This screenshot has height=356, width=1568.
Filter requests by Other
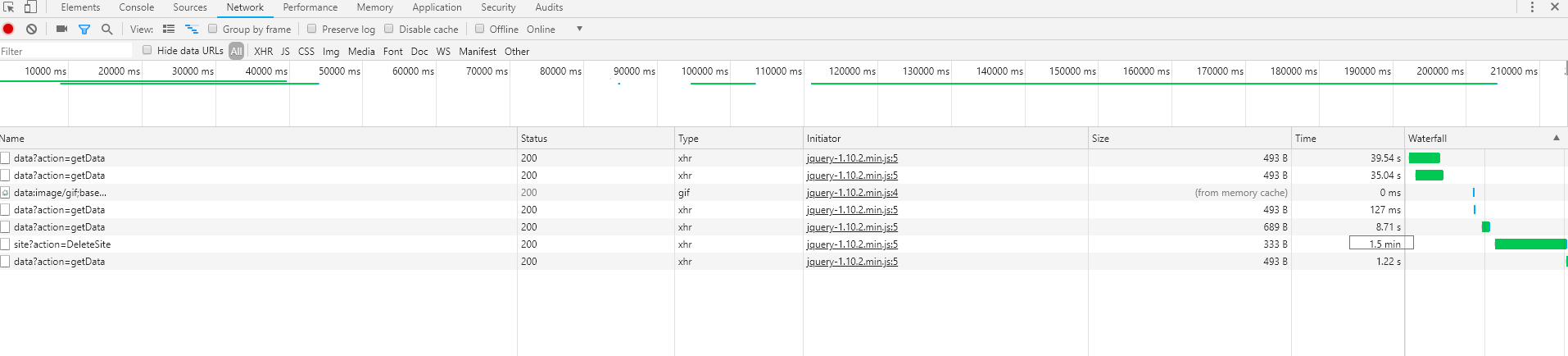tap(517, 51)
